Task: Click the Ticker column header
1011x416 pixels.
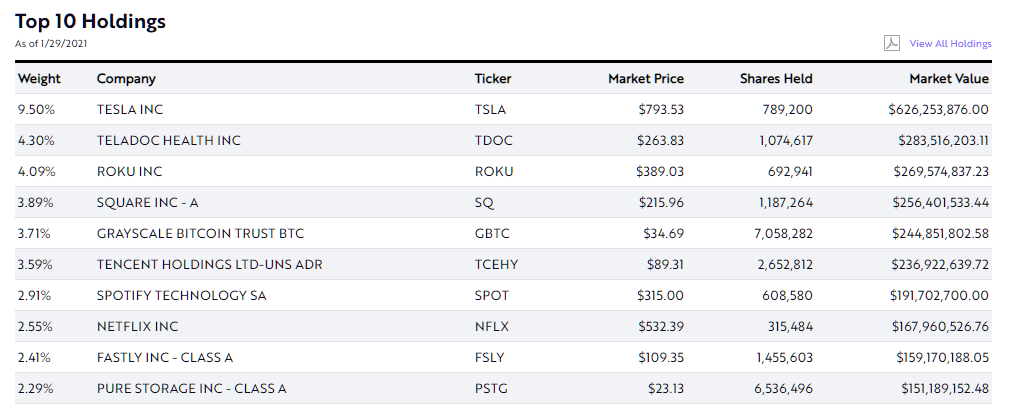Action: 493,79
